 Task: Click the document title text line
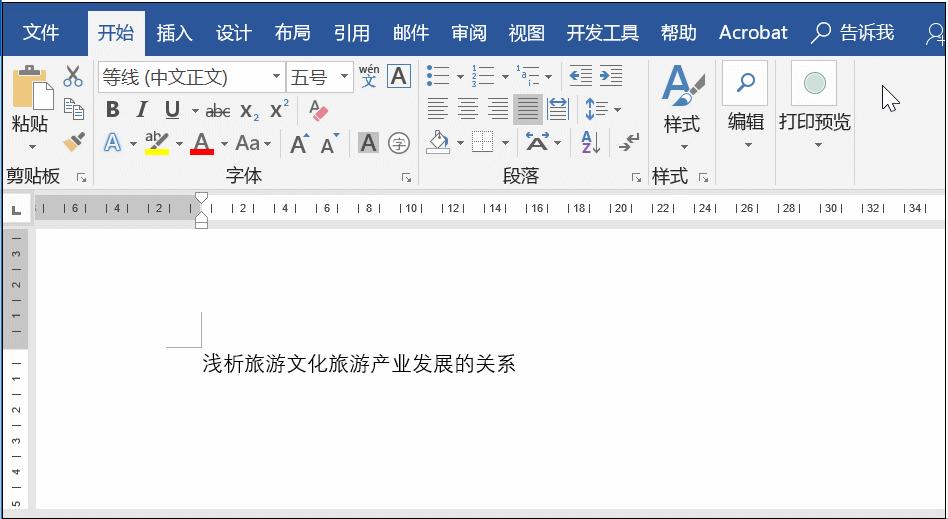359,364
